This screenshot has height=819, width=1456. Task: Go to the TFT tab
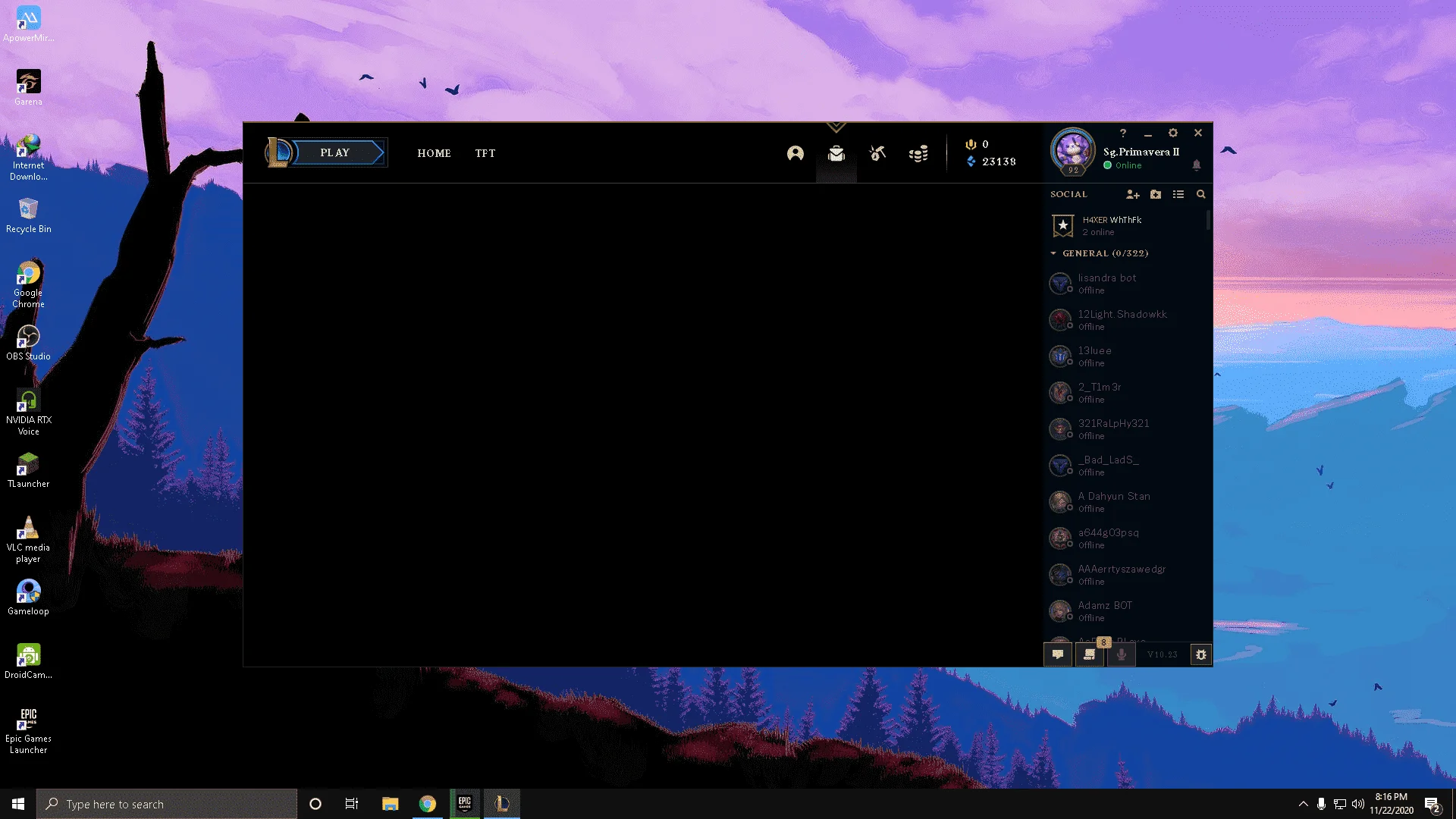[x=485, y=153]
